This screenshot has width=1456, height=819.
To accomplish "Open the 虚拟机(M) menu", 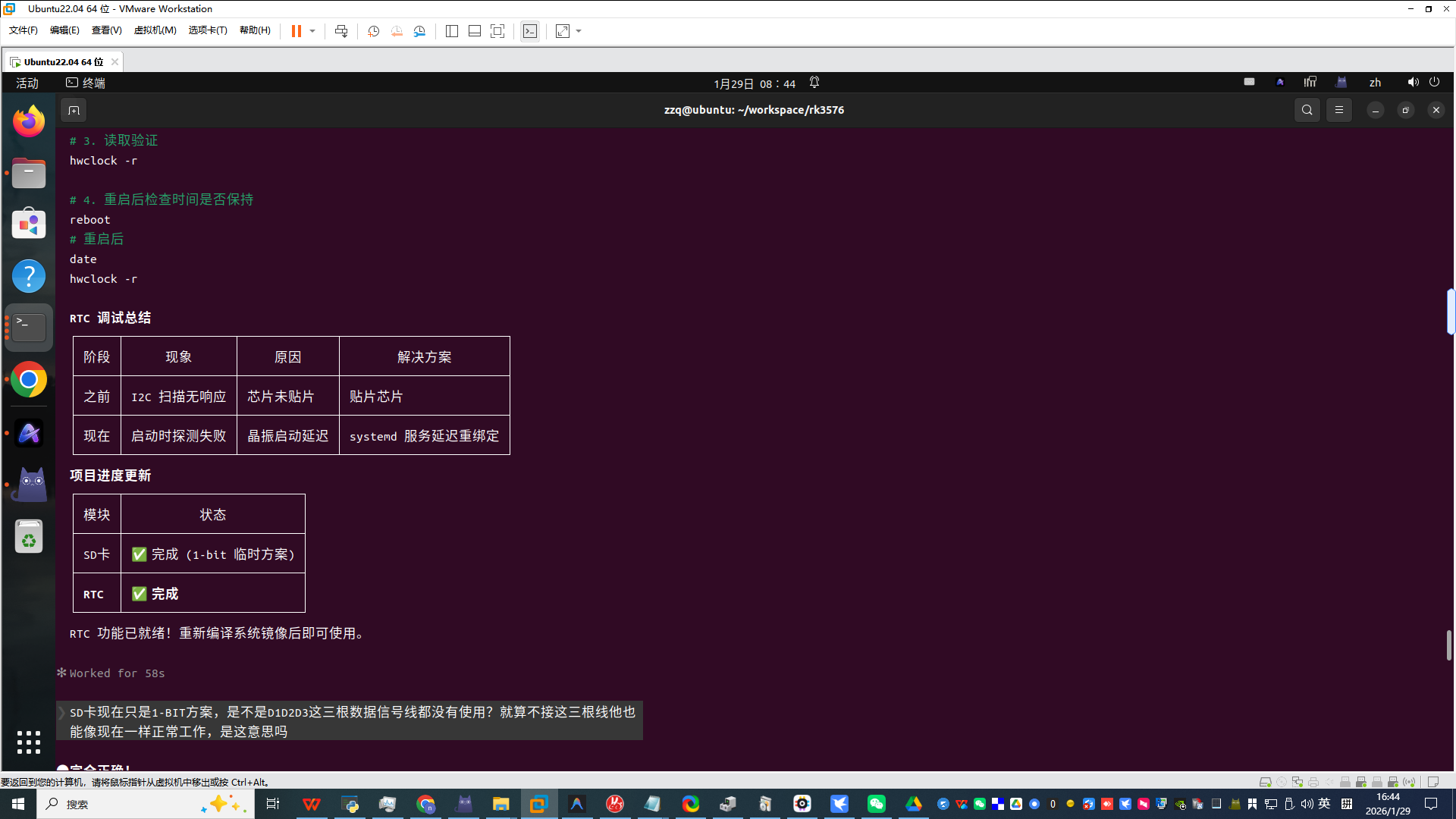I will pos(155,30).
